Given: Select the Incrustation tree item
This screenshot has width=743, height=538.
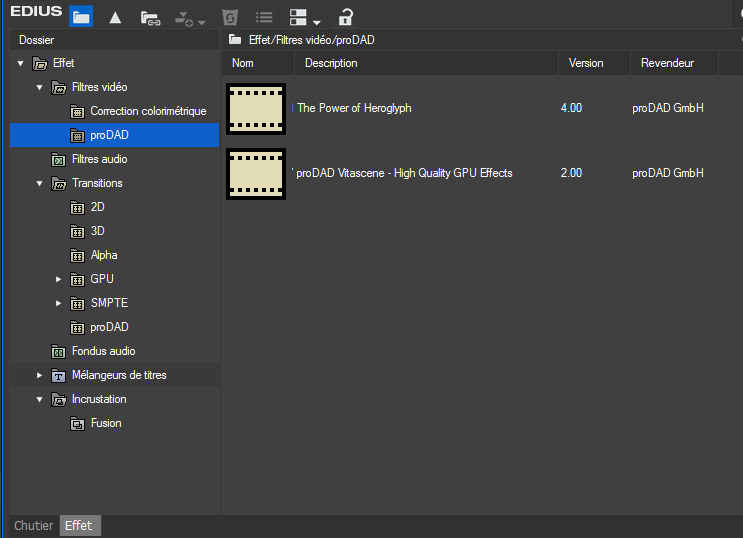Looking at the screenshot, I should pyautogui.click(x=99, y=399).
